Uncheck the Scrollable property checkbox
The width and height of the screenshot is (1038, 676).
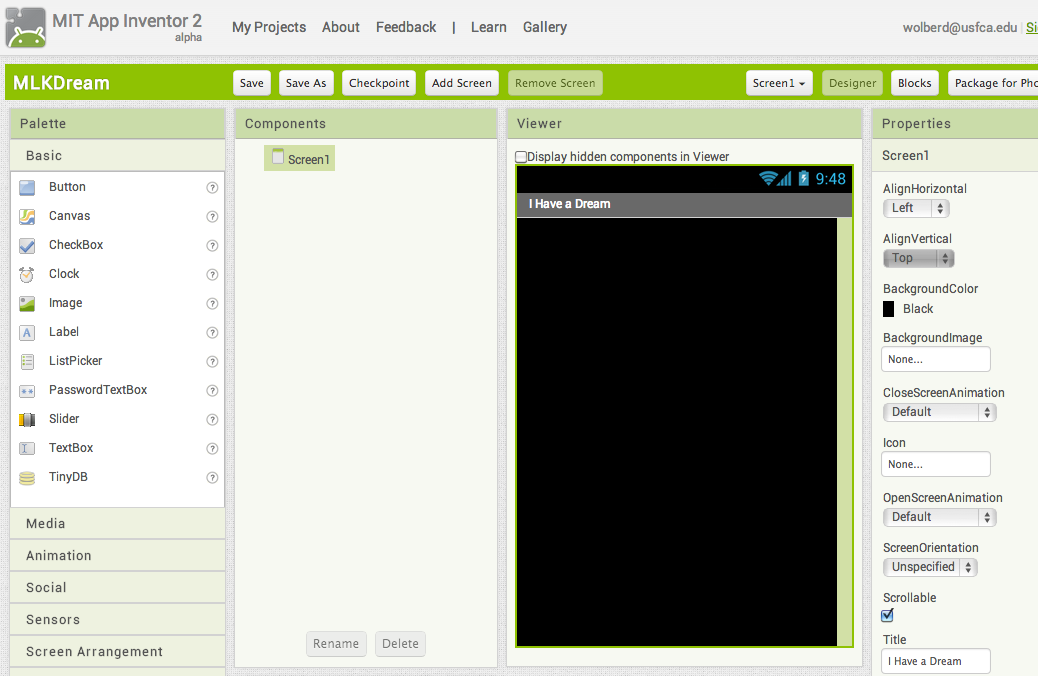click(888, 616)
